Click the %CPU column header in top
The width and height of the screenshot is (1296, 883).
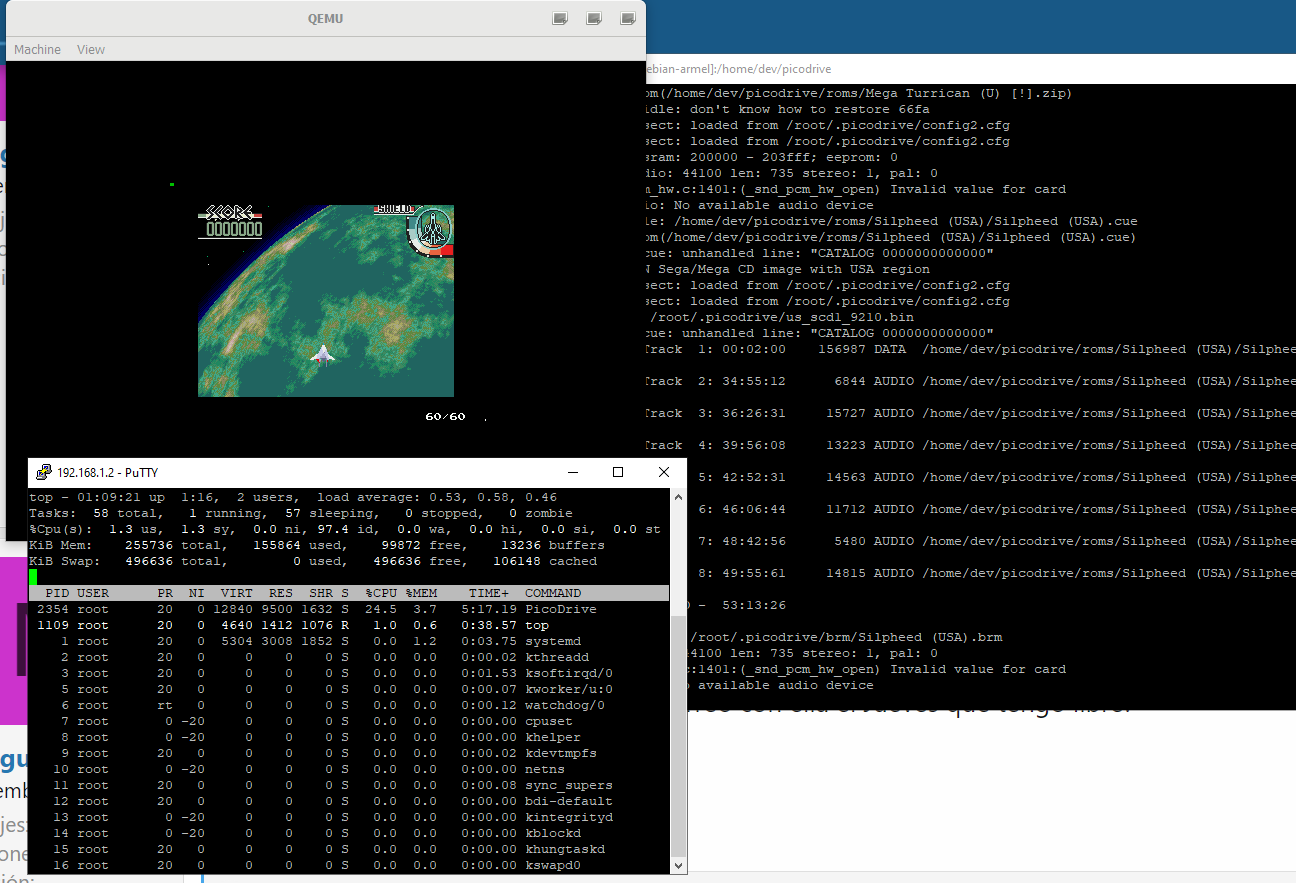point(381,593)
